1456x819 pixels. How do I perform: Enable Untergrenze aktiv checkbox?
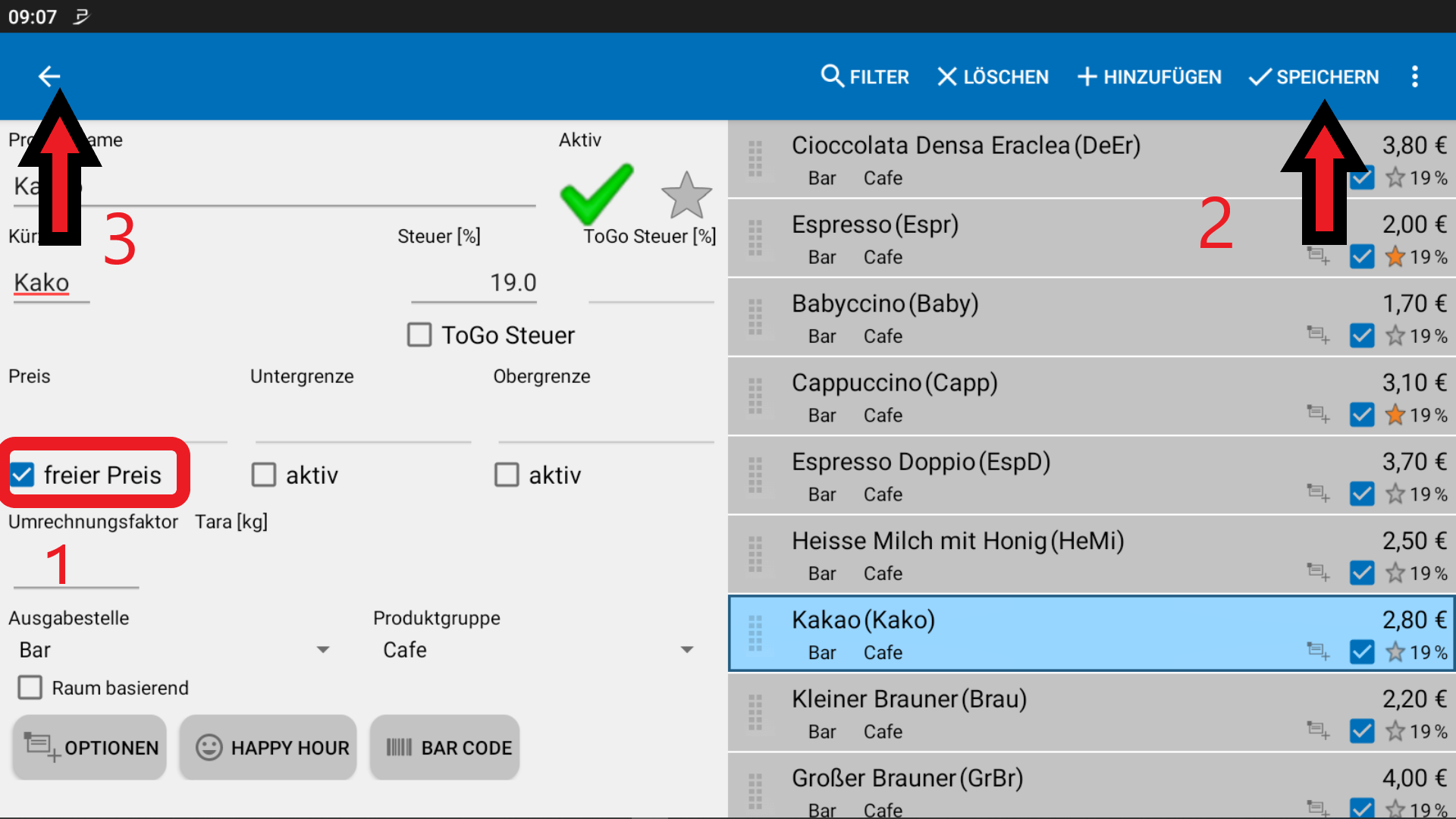264,475
